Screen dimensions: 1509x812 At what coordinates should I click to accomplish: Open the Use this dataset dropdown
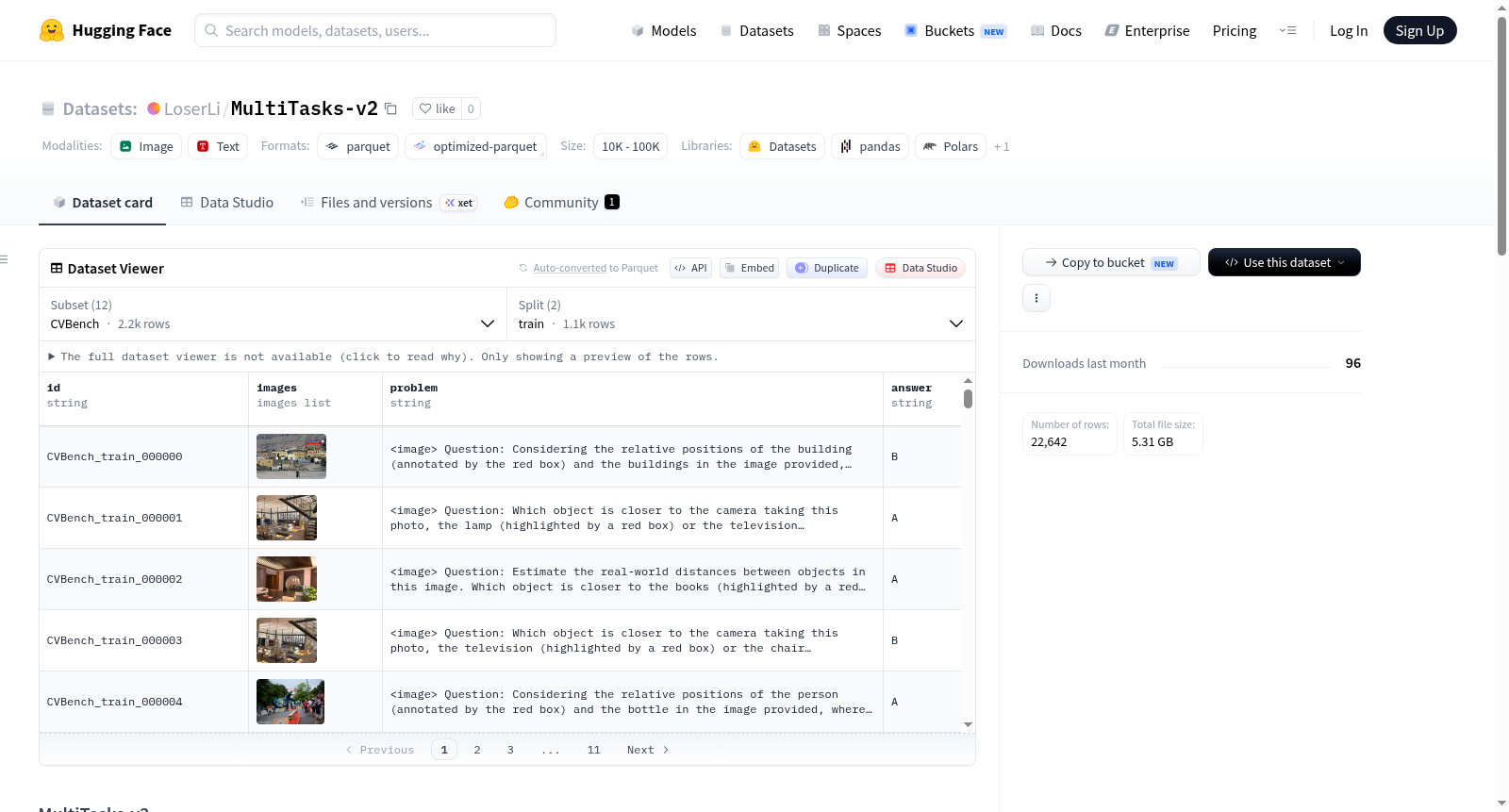tap(1284, 262)
